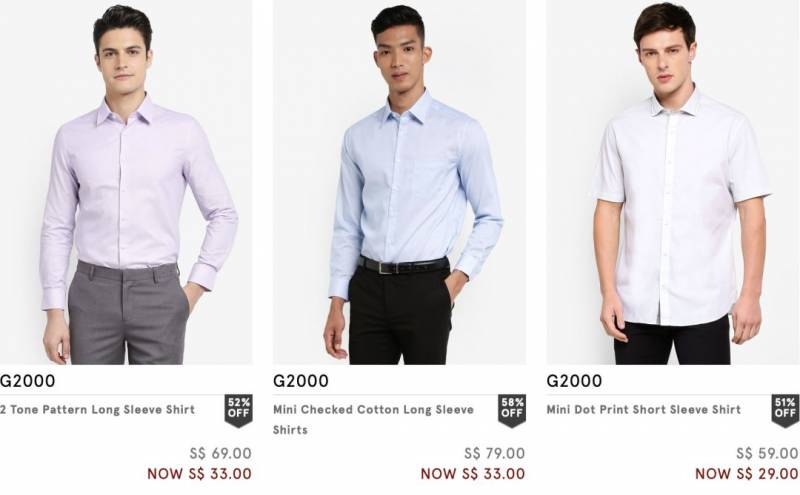This screenshot has width=800, height=495.
Task: Click the 52% OFF discount badge
Action: [x=238, y=410]
